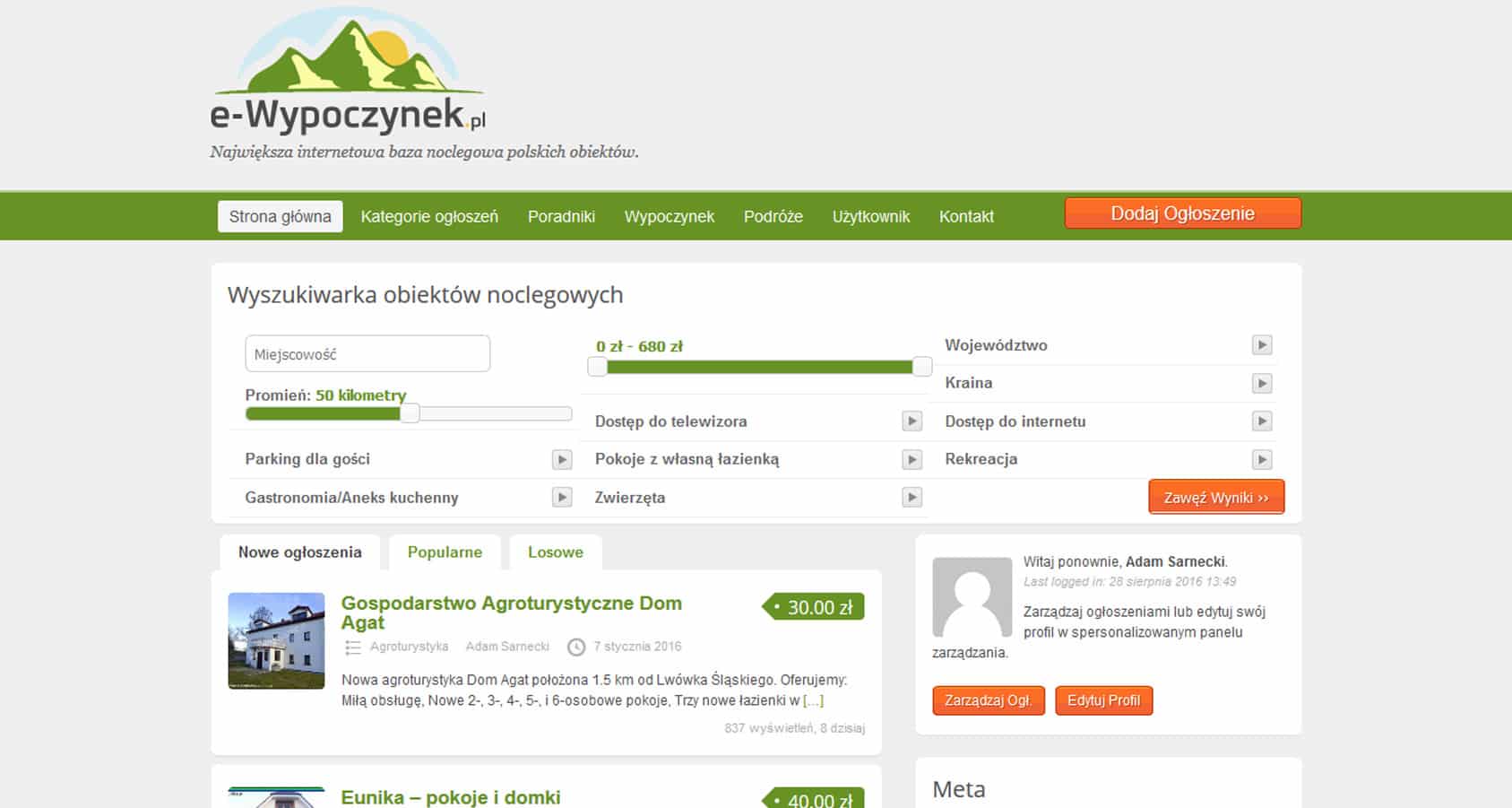The height and width of the screenshot is (808, 1512).
Task: Expand the Rekreacja filter
Action: (1262, 459)
